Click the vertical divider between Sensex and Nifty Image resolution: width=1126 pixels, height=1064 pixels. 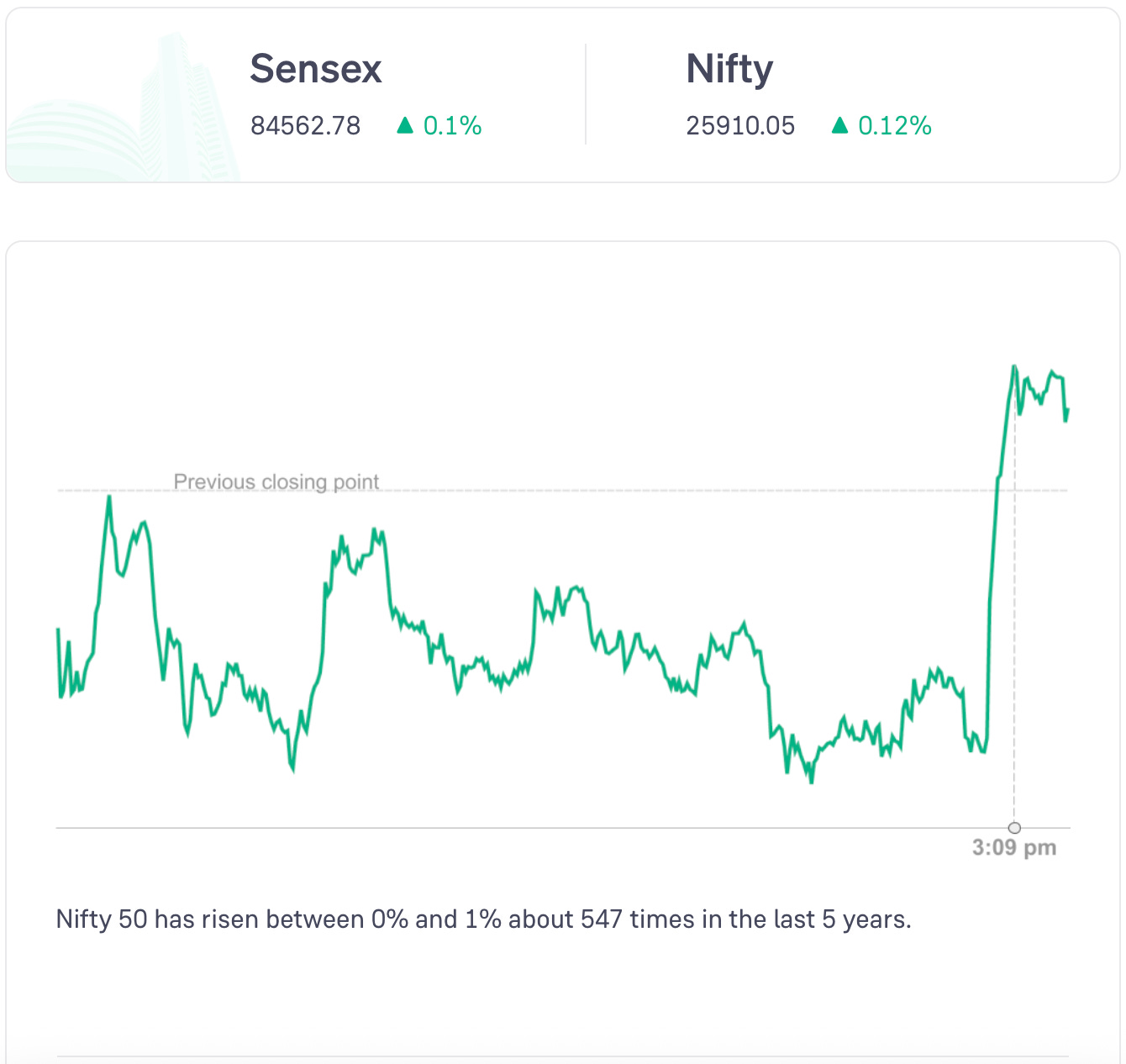(x=586, y=94)
